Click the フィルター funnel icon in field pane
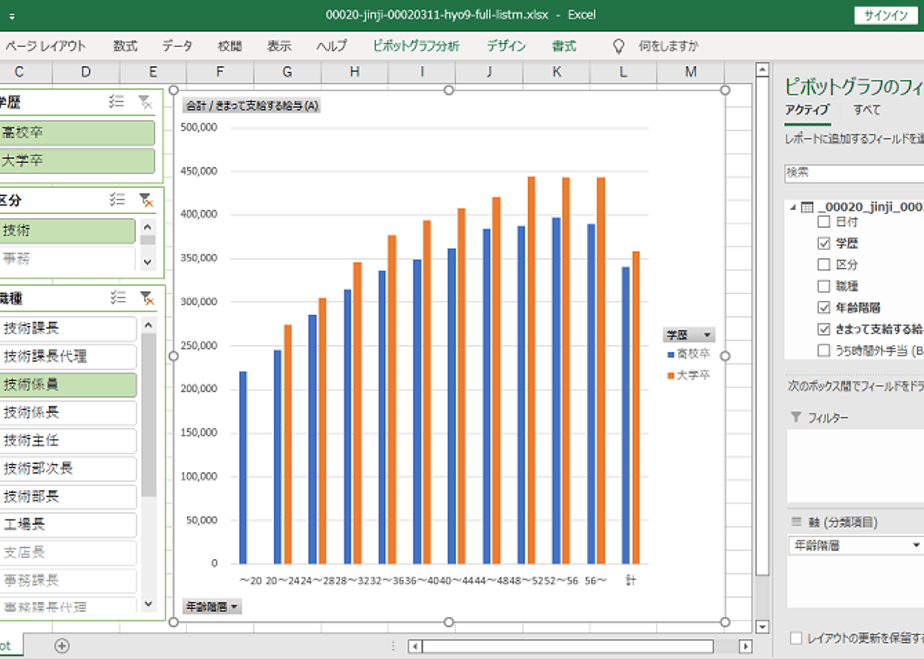Image resolution: width=924 pixels, height=660 pixels. (x=796, y=417)
